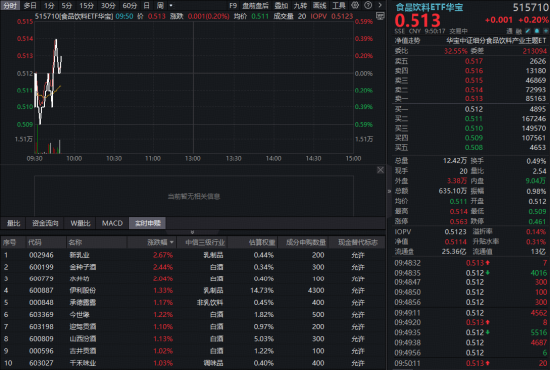
Task: Open stock row 600809 山西汾酒
Action: (x=193, y=339)
